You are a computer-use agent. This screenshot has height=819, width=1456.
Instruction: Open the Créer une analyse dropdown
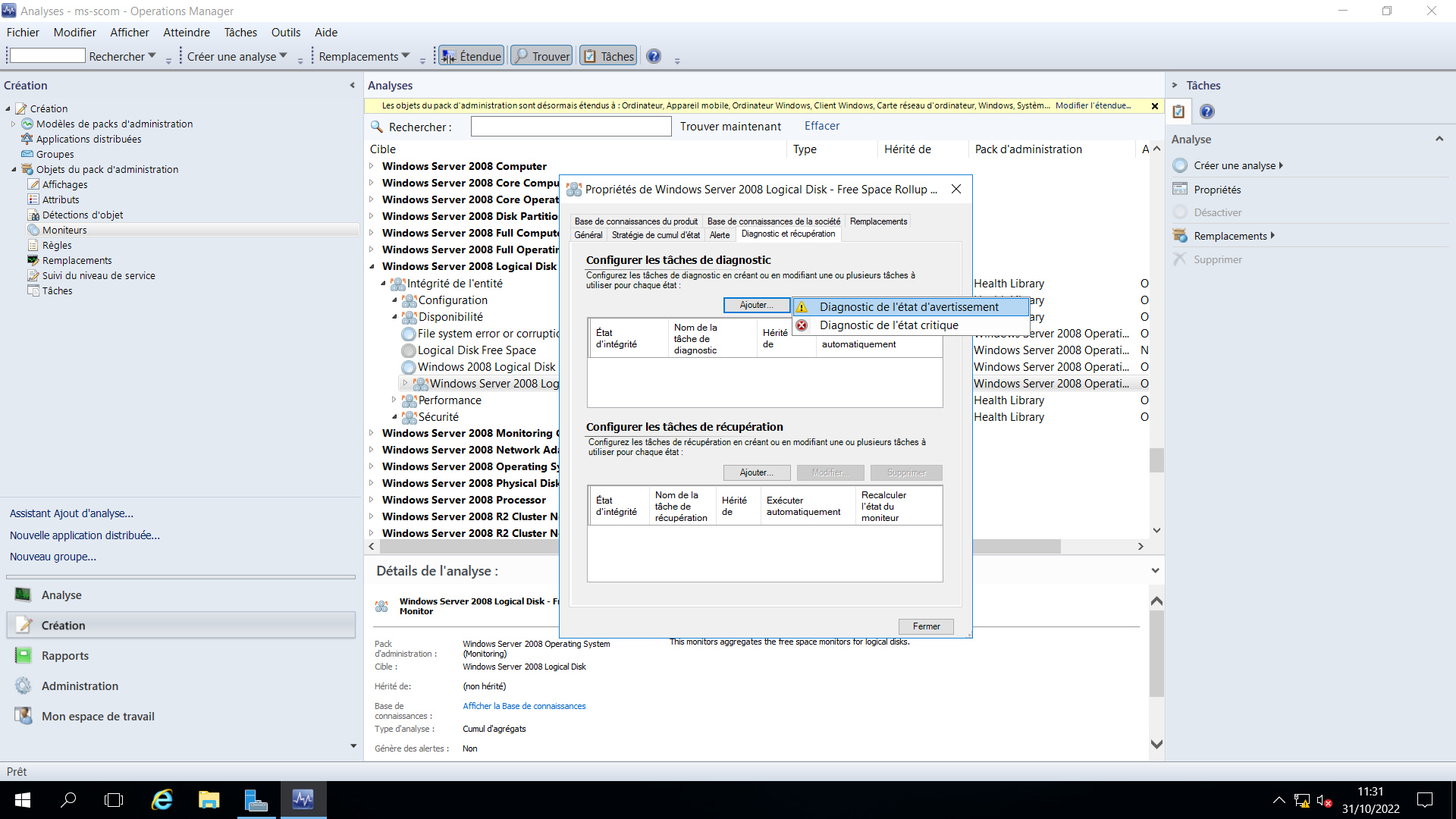point(235,55)
